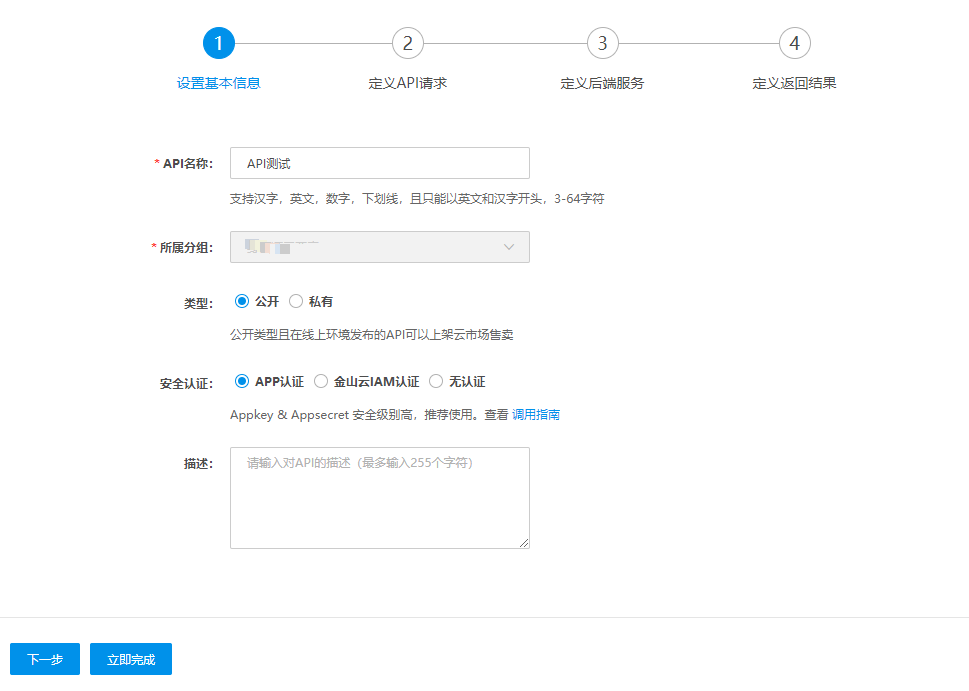The image size is (969, 691).
Task: Choose APP认证 security authentication
Action: pos(242,381)
